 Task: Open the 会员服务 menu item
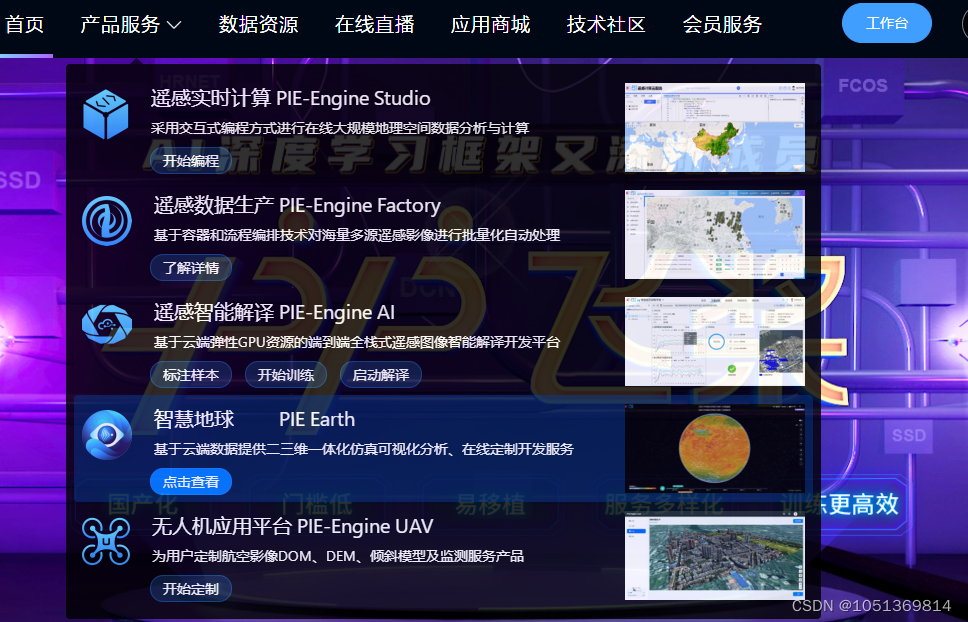(722, 25)
